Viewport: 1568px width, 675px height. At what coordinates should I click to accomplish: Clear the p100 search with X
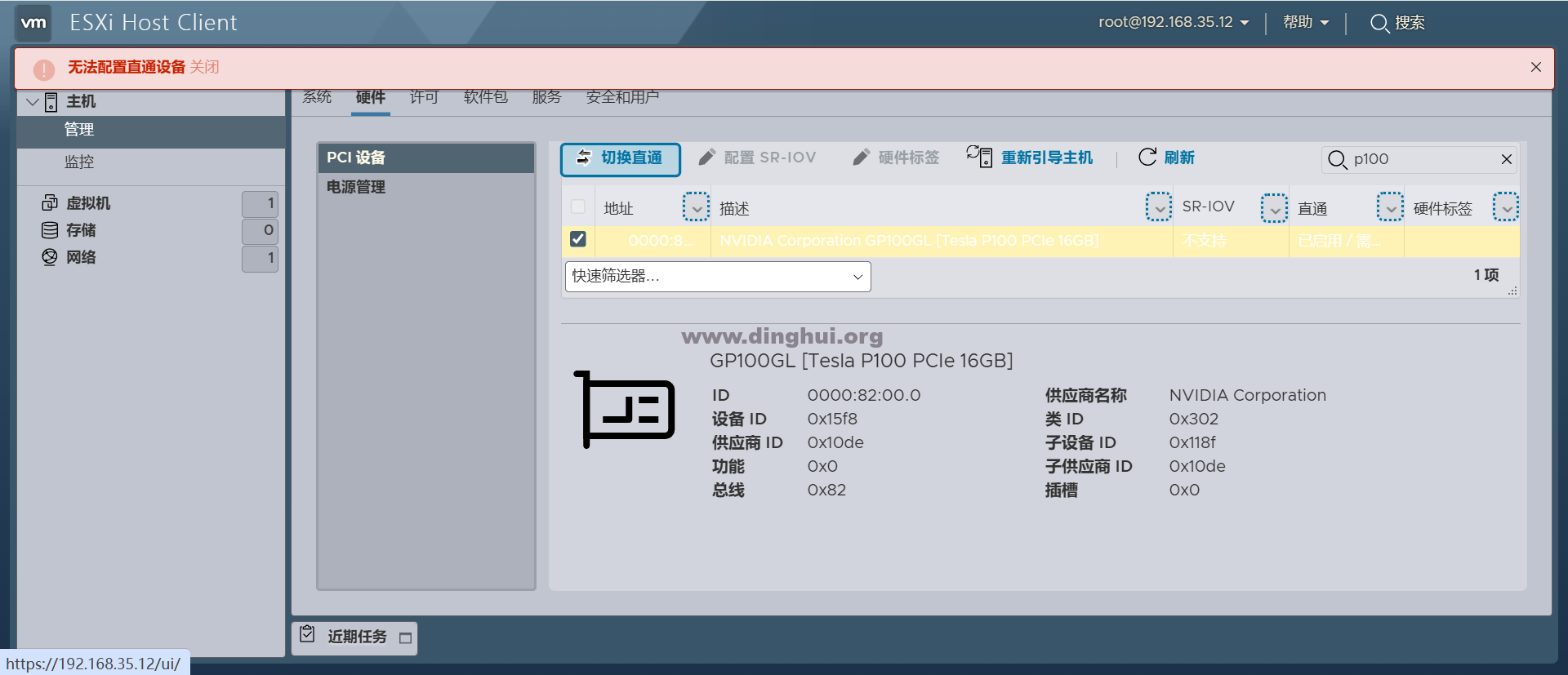click(x=1507, y=159)
